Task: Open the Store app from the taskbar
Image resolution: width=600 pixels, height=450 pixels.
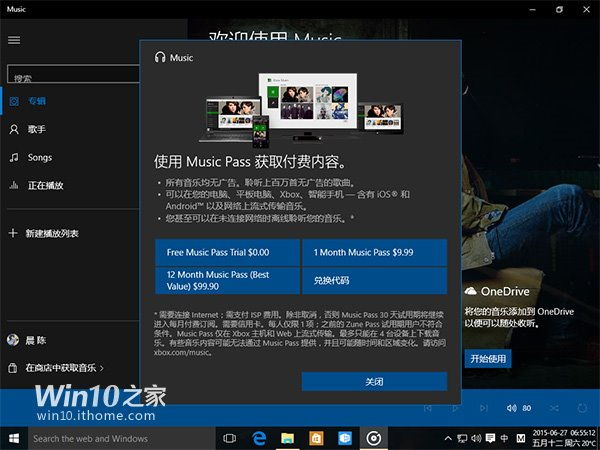Action: [x=316, y=439]
